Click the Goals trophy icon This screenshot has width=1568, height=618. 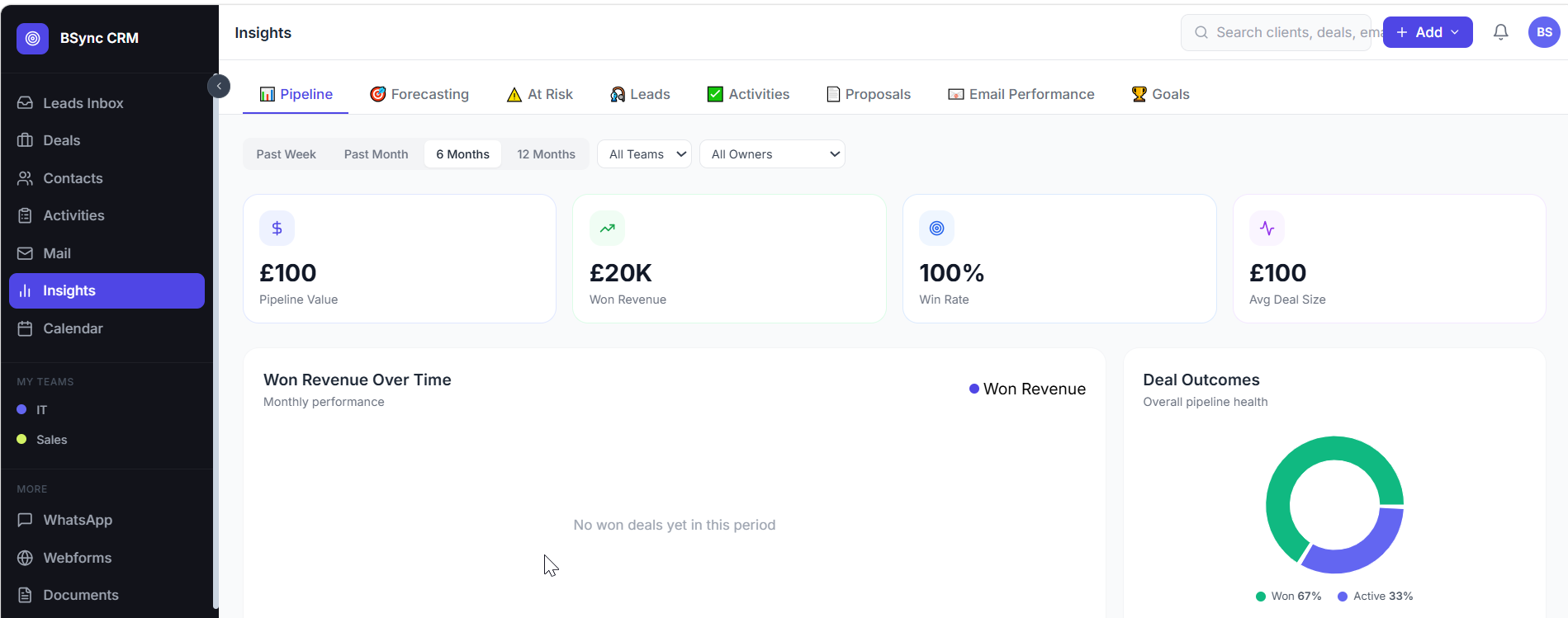[1139, 94]
